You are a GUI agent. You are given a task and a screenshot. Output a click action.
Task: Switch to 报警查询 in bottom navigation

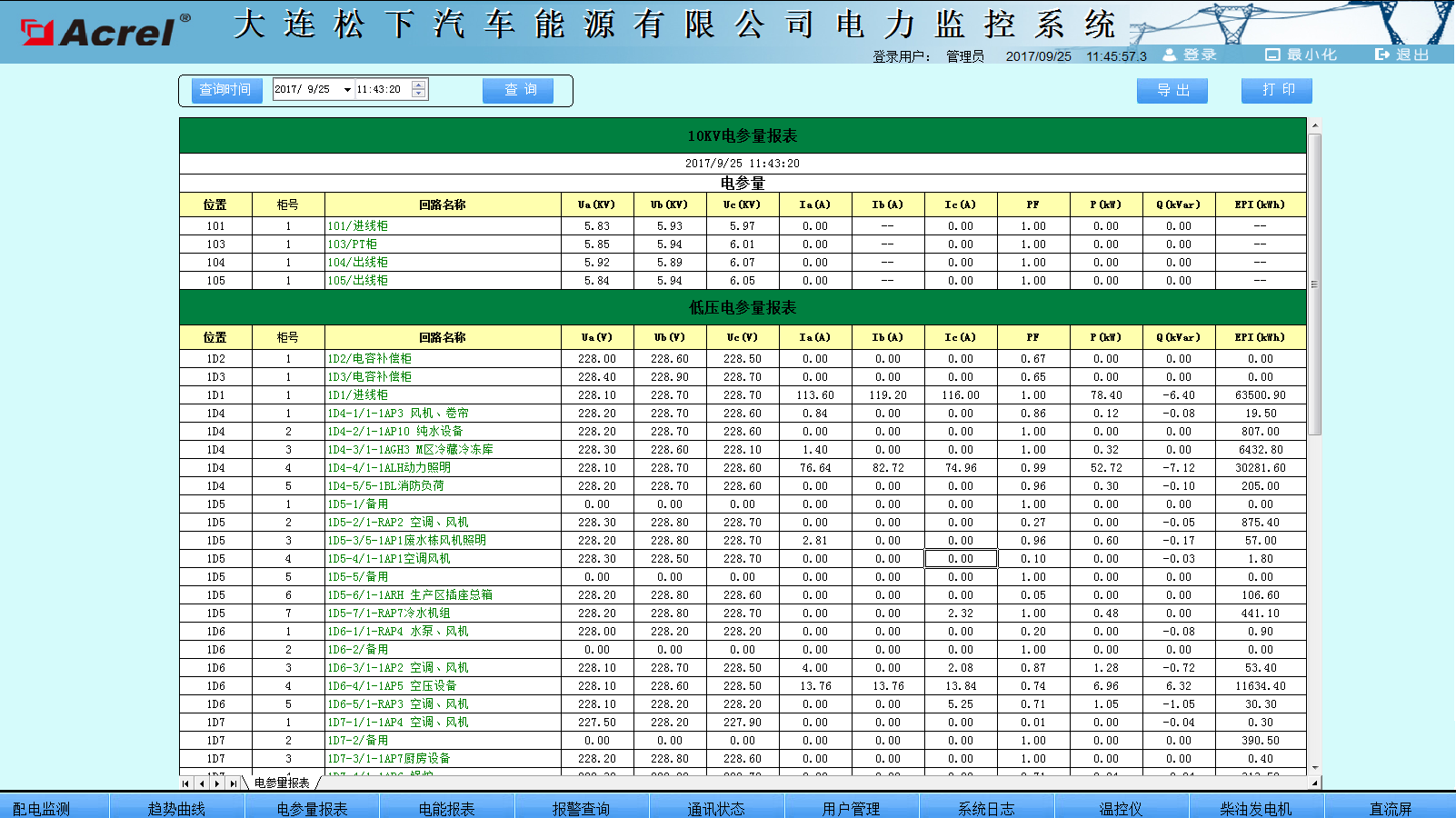tap(581, 808)
